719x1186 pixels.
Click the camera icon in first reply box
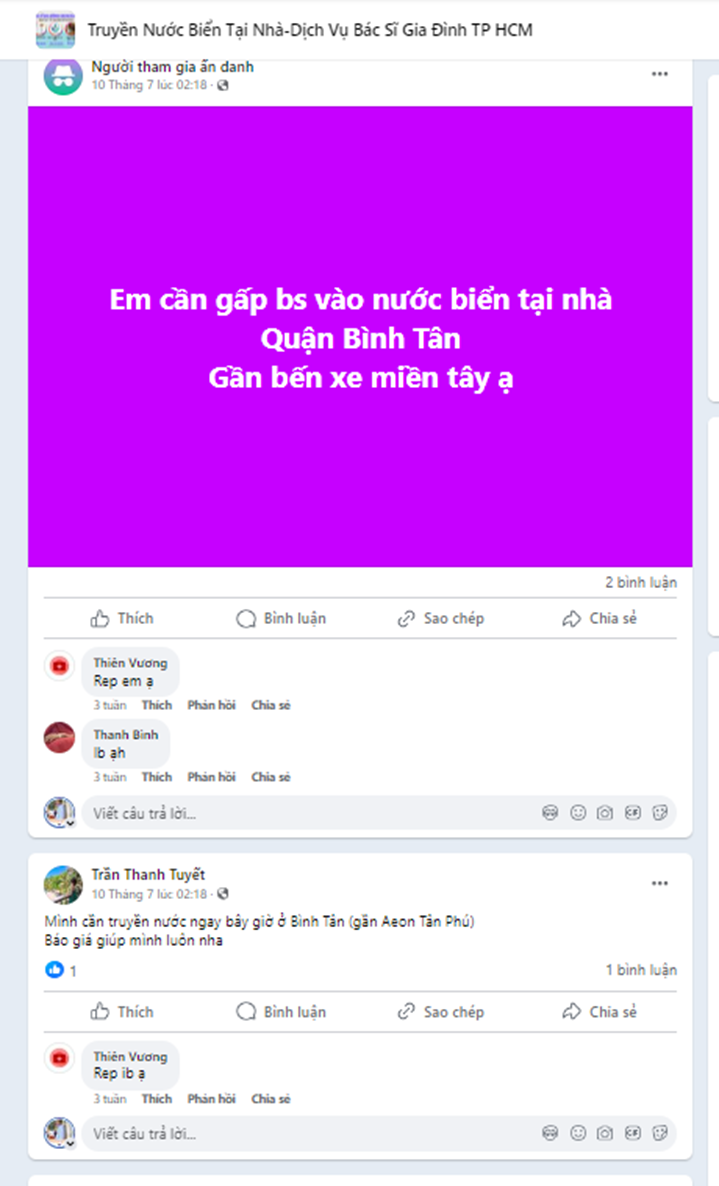tap(605, 813)
